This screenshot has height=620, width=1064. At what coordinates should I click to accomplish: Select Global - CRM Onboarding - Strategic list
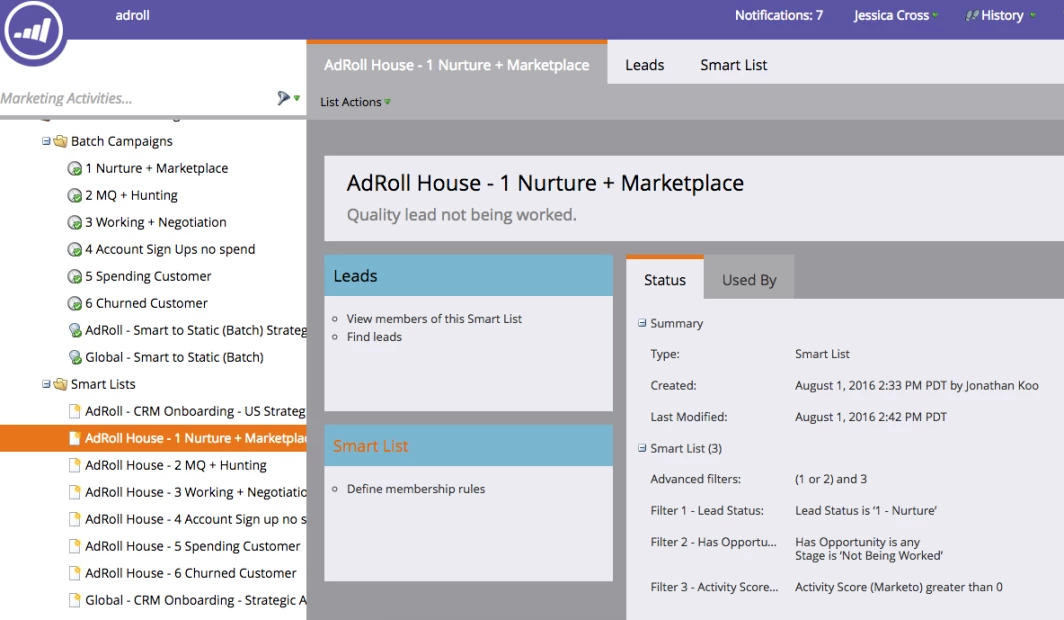pos(195,600)
